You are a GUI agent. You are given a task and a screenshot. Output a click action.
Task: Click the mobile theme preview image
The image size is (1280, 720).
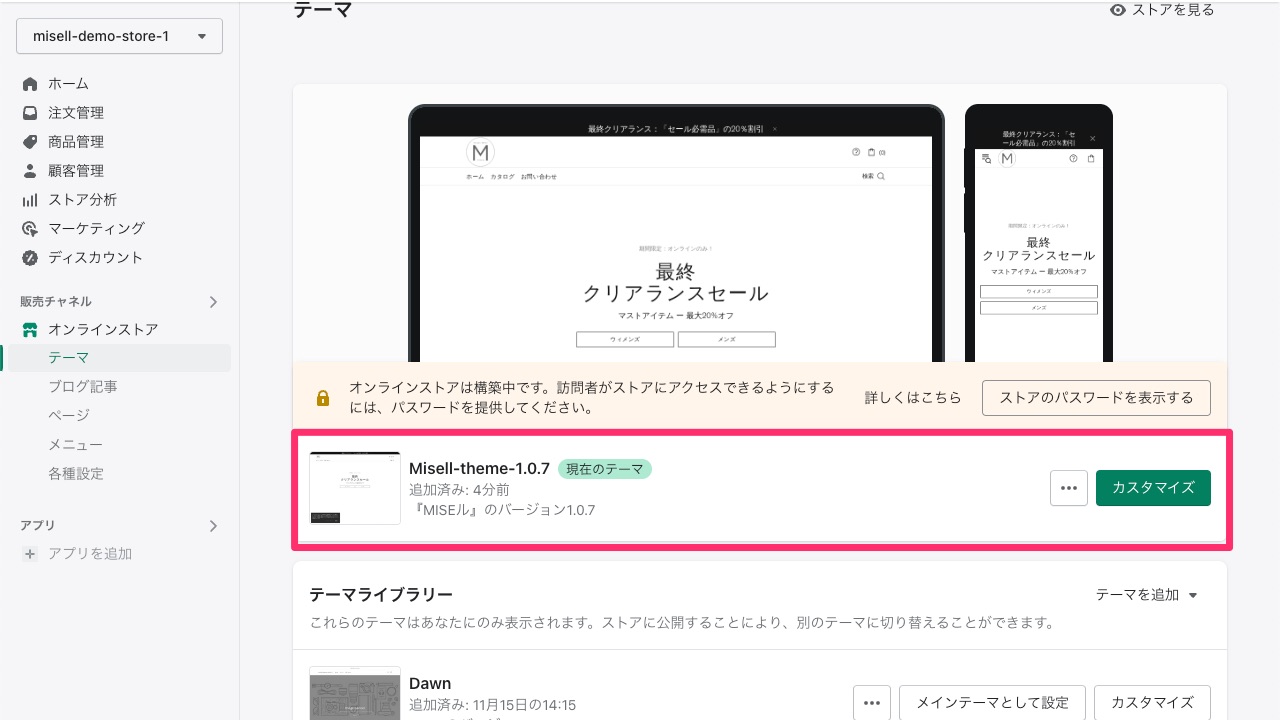(1038, 233)
